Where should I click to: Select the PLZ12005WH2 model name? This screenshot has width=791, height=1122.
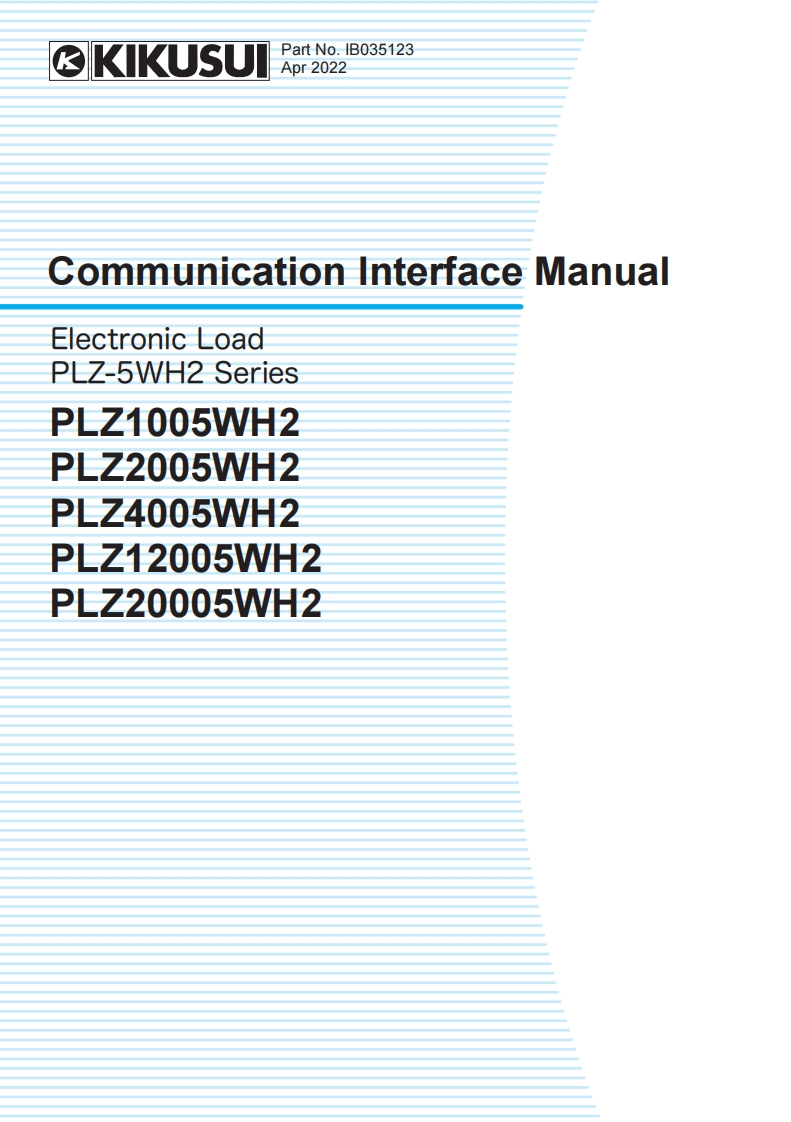tap(186, 559)
